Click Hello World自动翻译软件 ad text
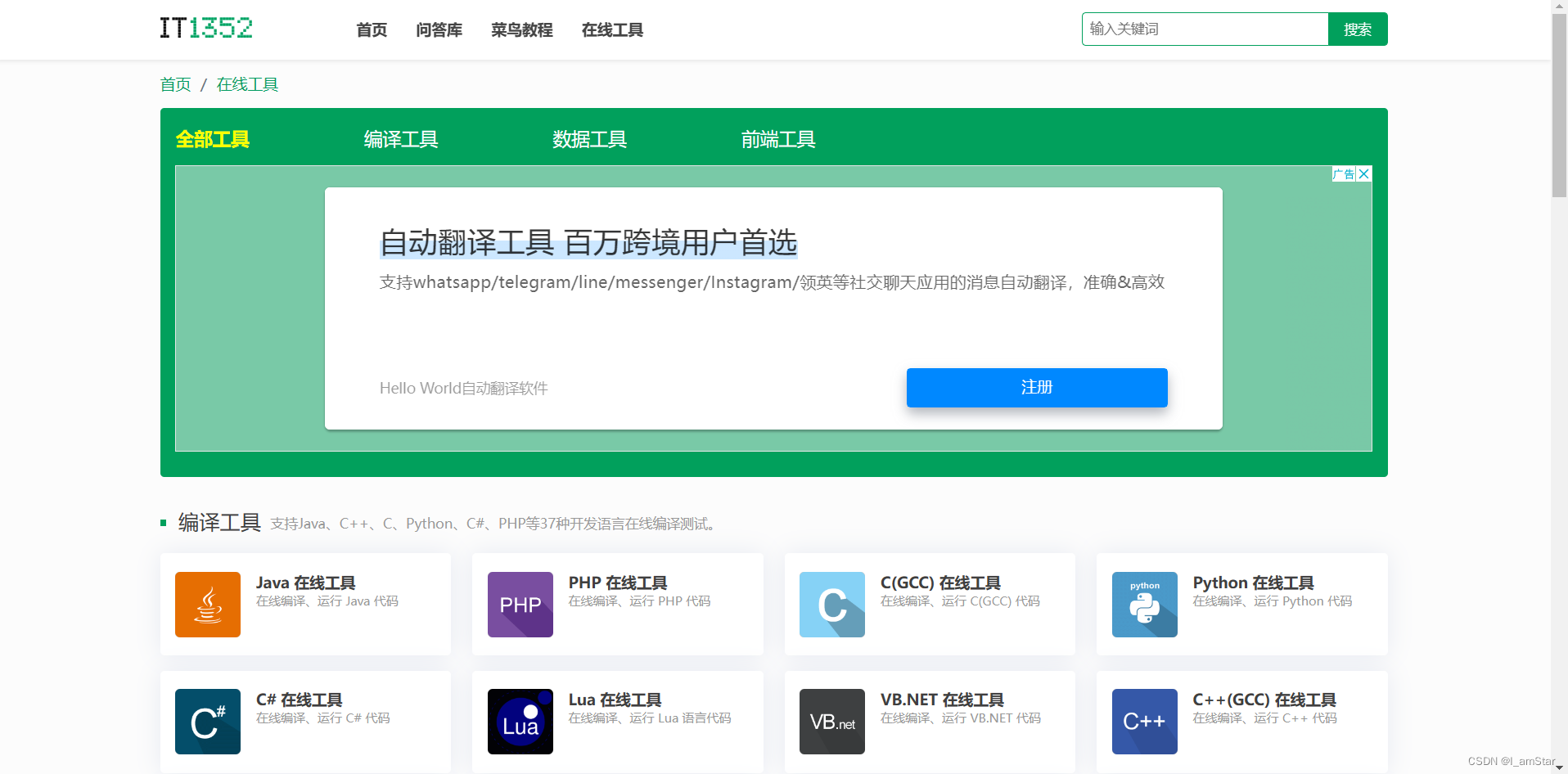Screen dimensions: 1568x774 coord(464,389)
